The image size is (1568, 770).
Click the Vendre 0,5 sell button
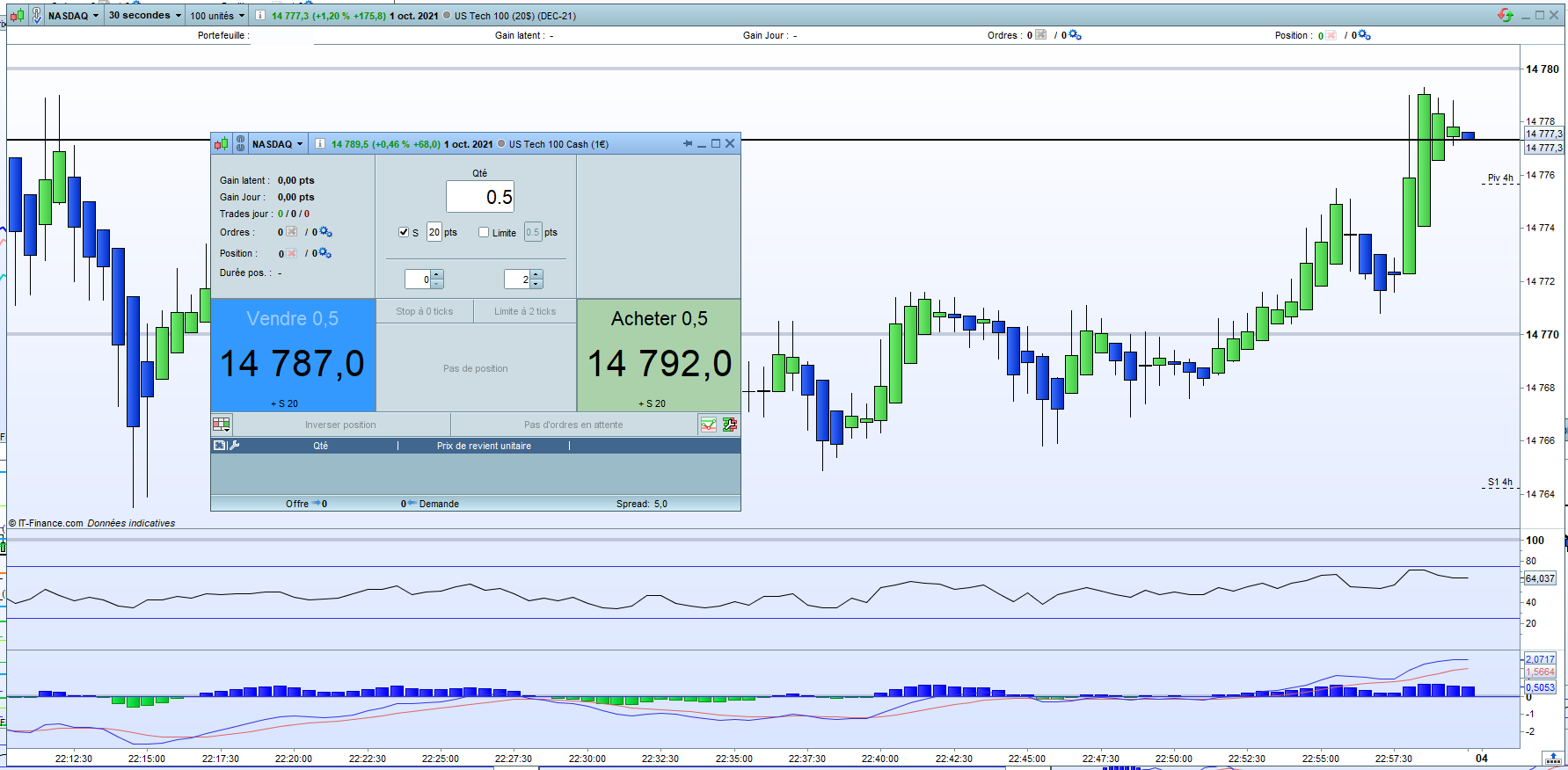[293, 355]
